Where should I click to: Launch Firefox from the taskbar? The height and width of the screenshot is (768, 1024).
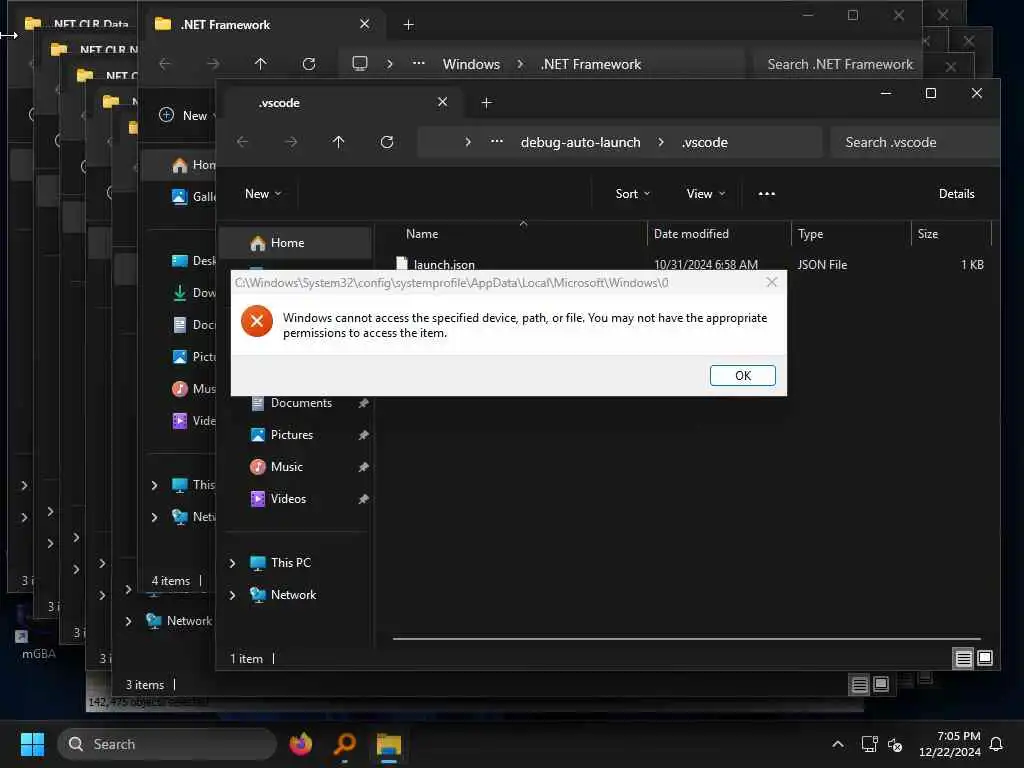pos(301,744)
